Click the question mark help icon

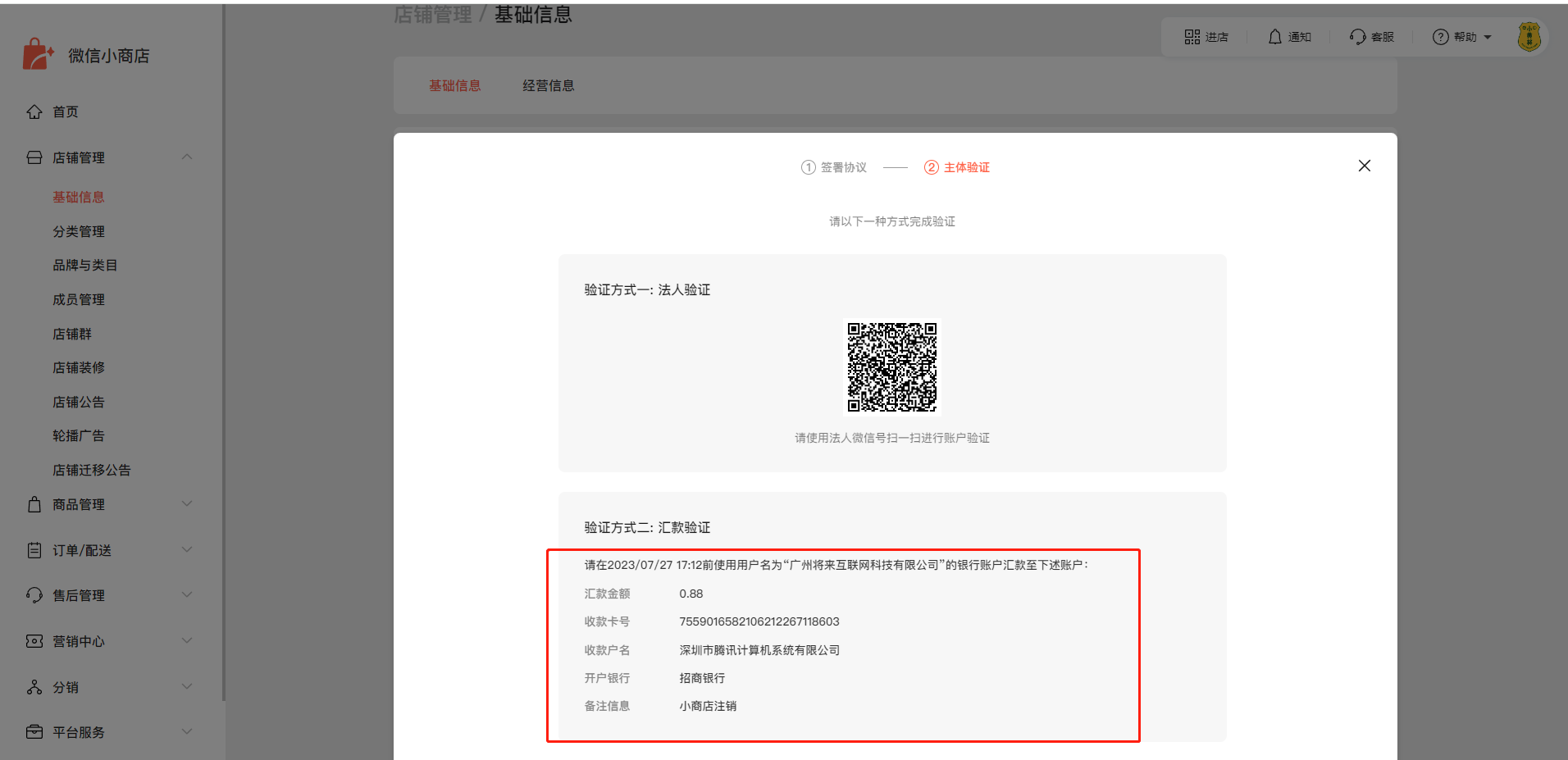tap(1441, 37)
